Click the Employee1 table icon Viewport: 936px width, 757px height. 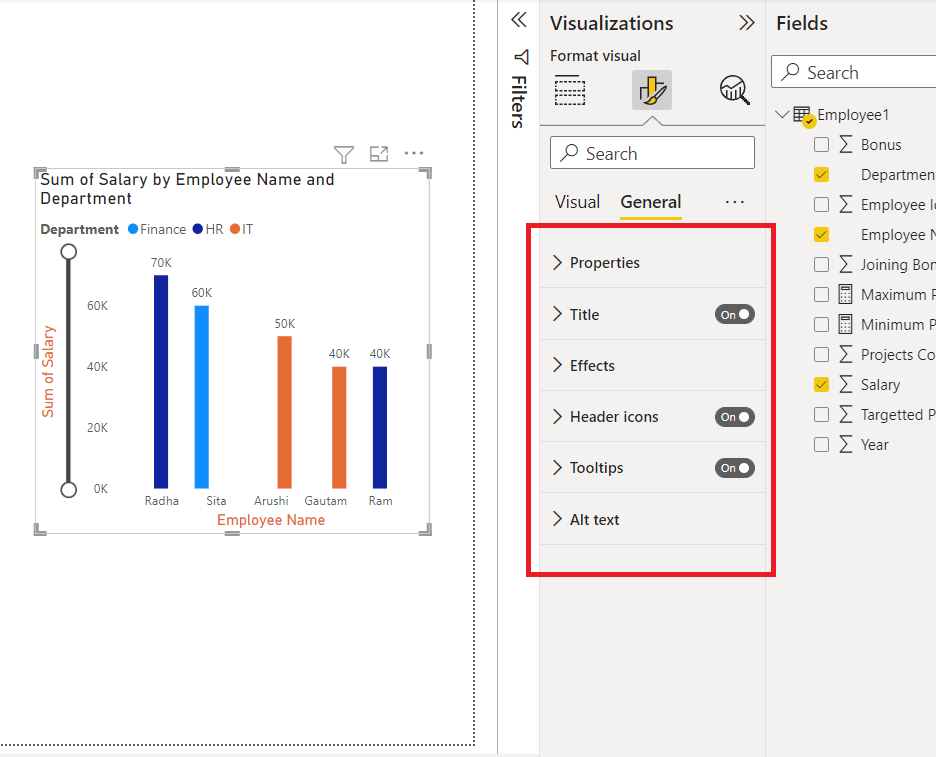pos(803,115)
